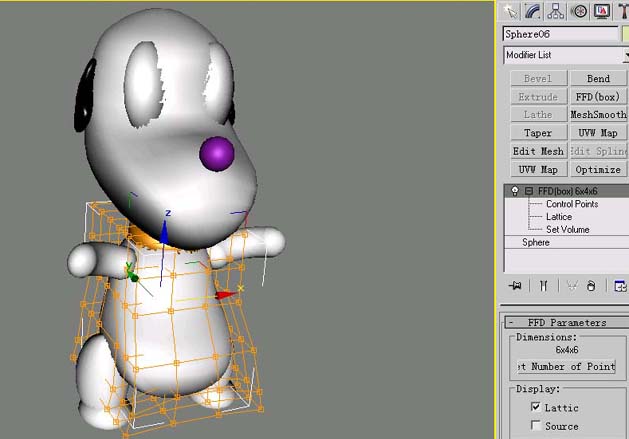Apply the Bend modifier button
The image size is (629, 439).
pos(598,78)
